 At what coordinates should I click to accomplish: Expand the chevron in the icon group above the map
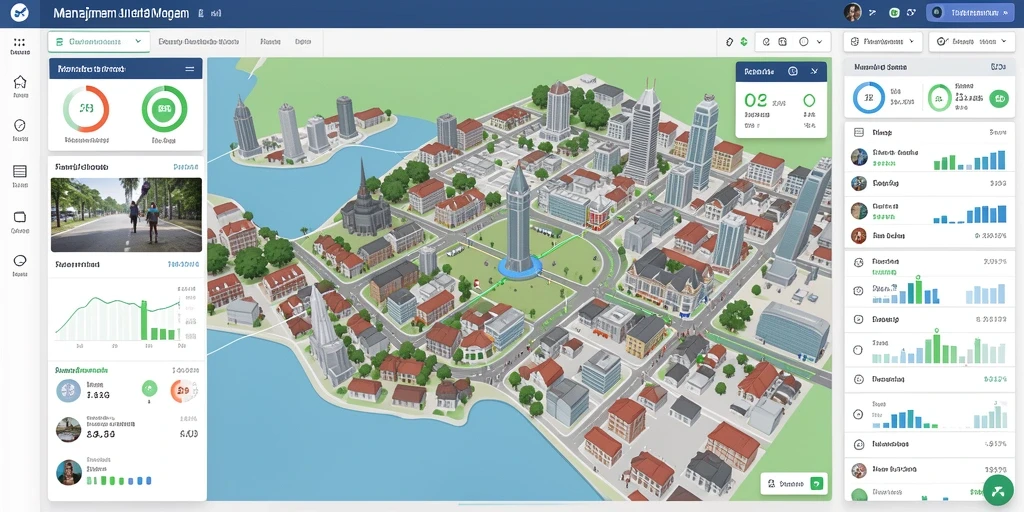(819, 42)
